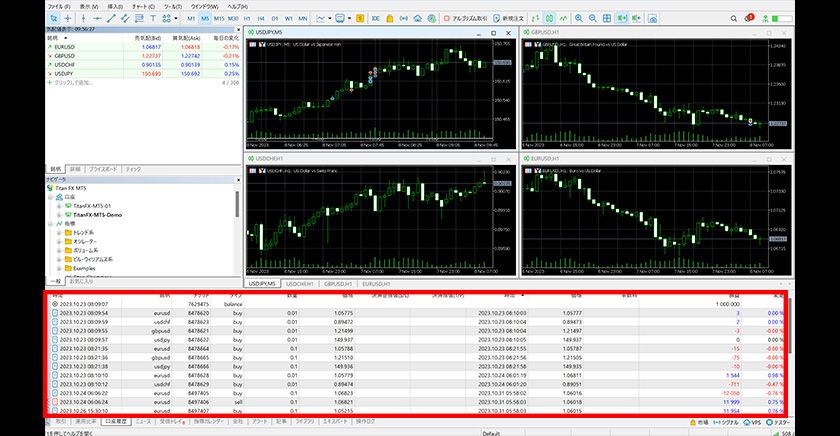Open the VPS button in toolbox bar

tap(752, 422)
